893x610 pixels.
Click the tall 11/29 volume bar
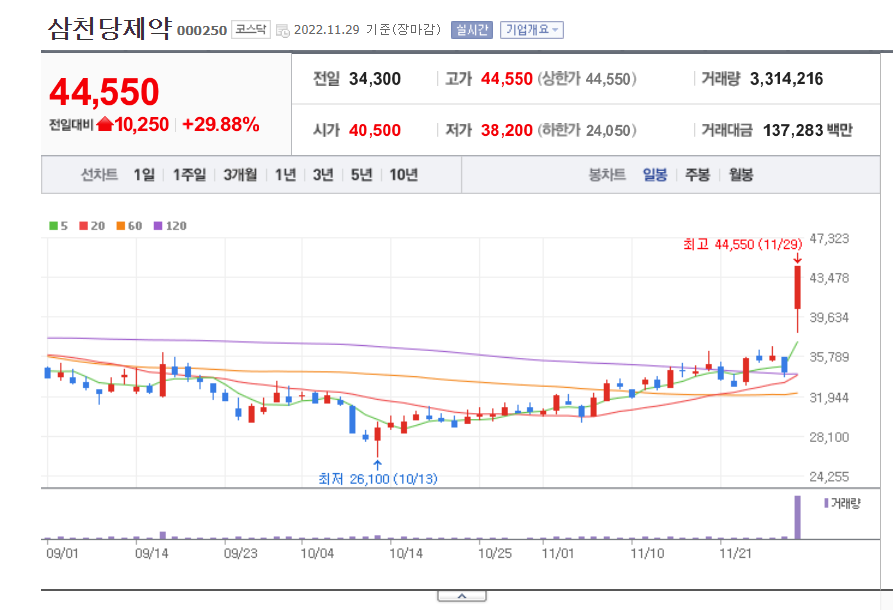797,517
